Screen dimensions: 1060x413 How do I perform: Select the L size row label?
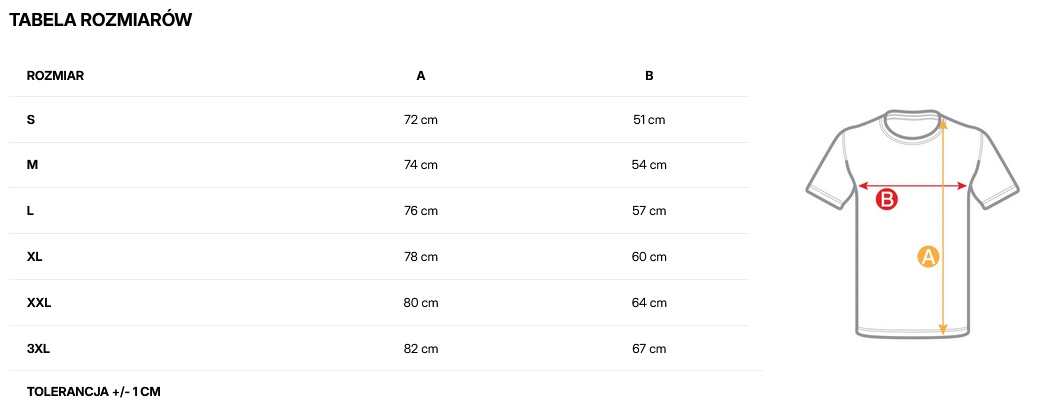click(x=31, y=211)
